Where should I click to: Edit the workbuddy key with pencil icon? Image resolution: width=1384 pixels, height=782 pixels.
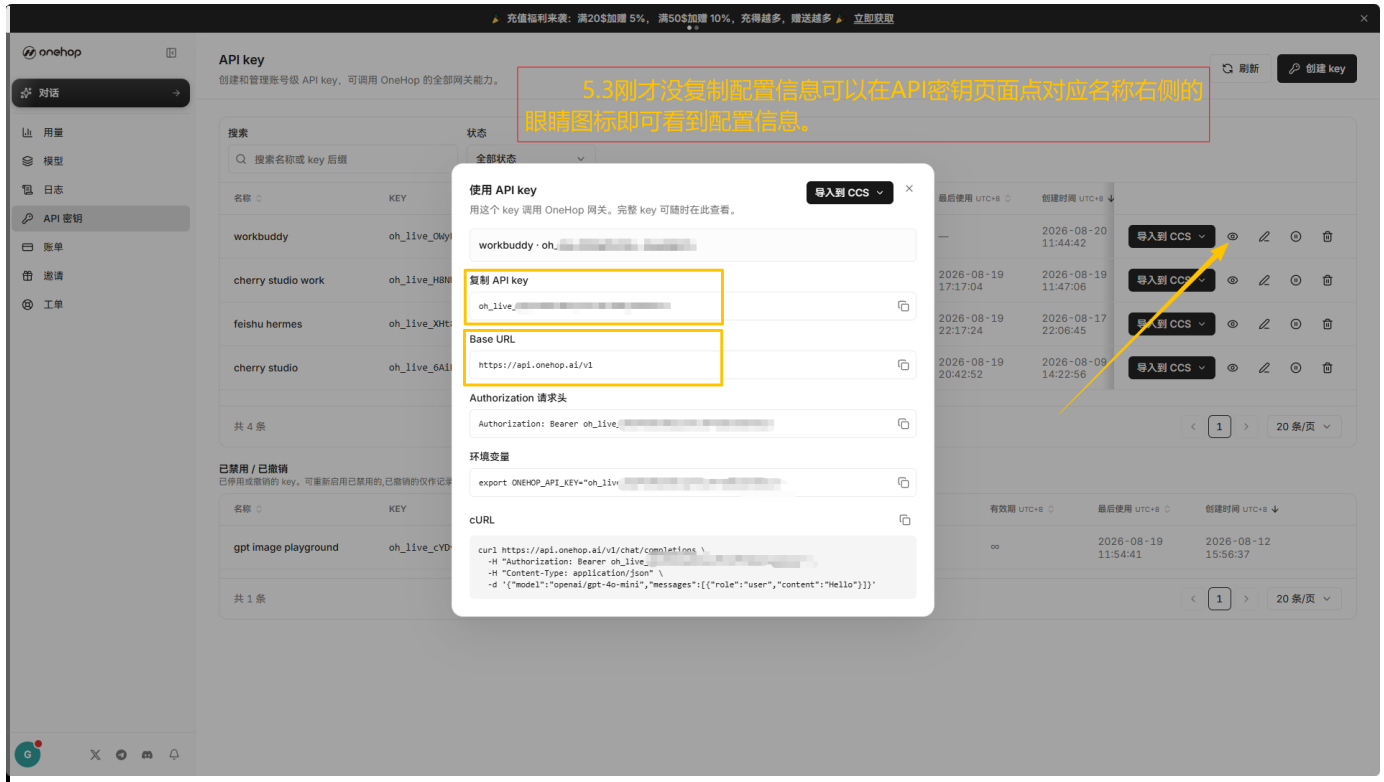[1264, 237]
